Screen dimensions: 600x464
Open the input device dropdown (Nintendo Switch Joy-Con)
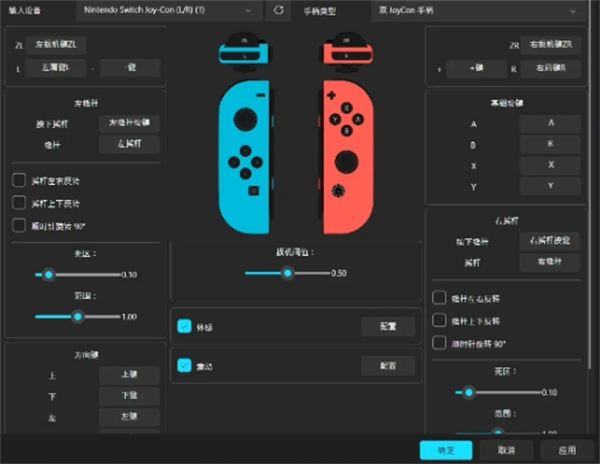point(168,10)
